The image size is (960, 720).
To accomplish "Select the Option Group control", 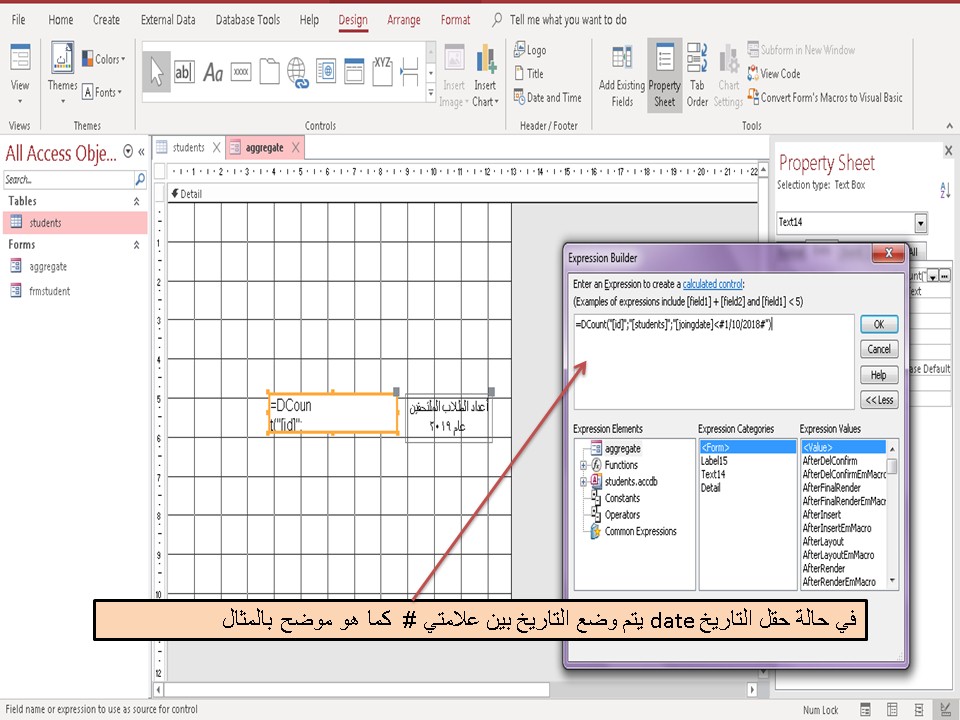I will click(x=382, y=71).
